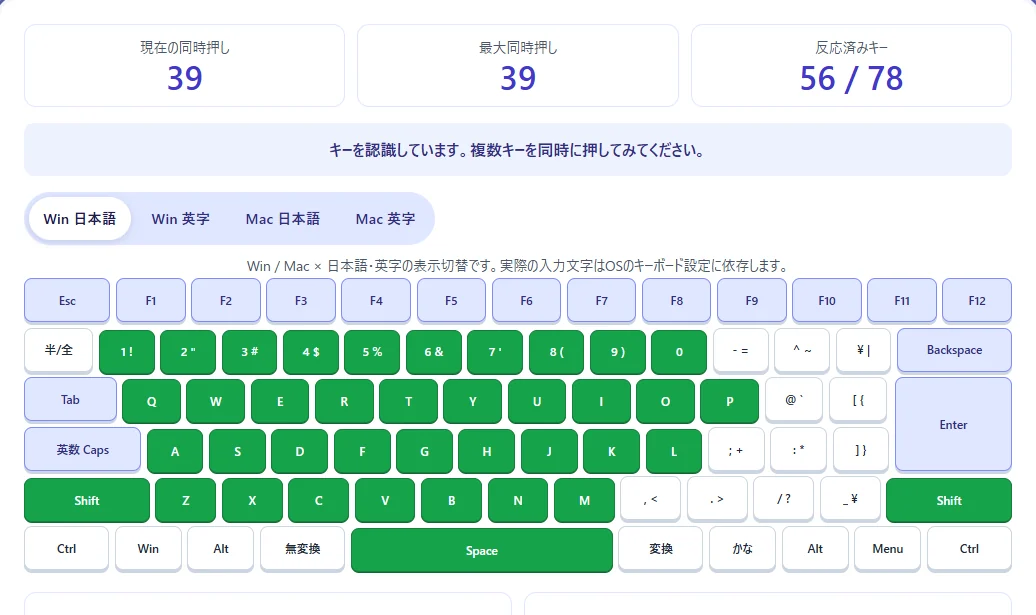This screenshot has height=615, width=1036.
Task: Click the layout switch description text
Action: (x=518, y=266)
